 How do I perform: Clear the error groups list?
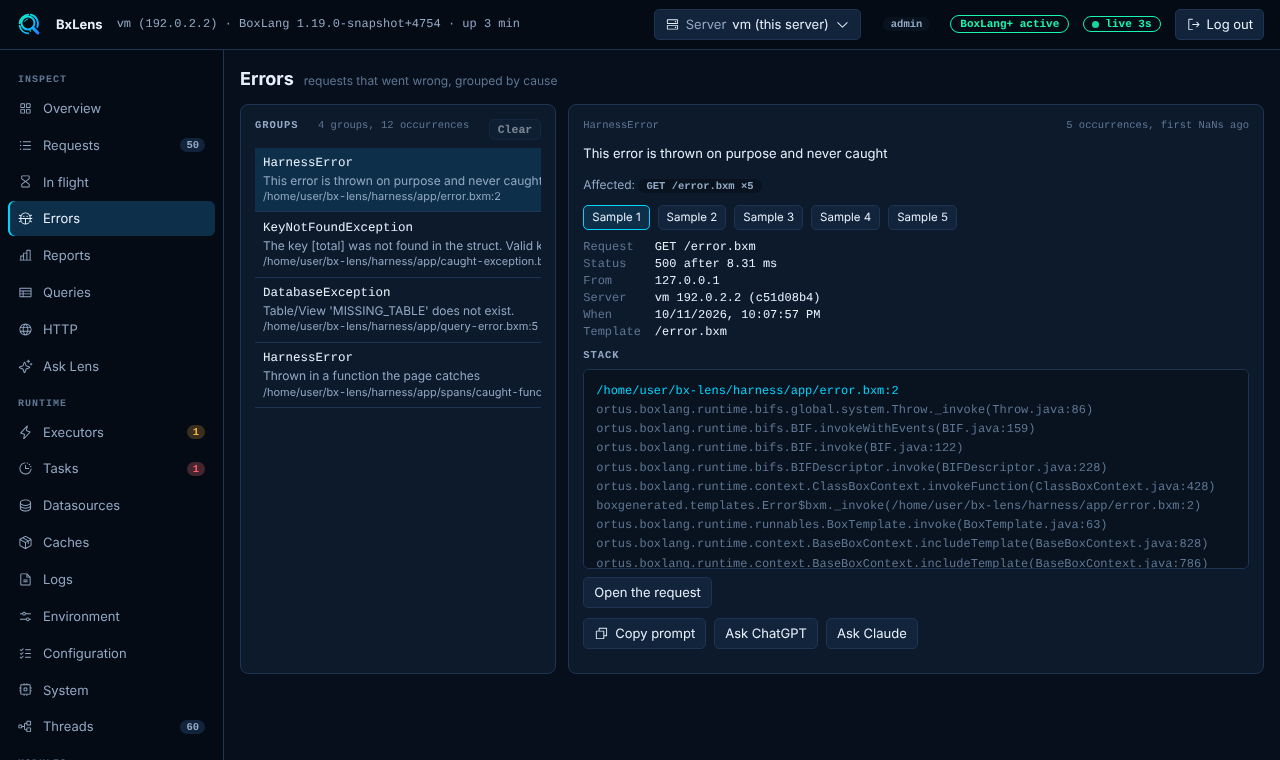[515, 129]
